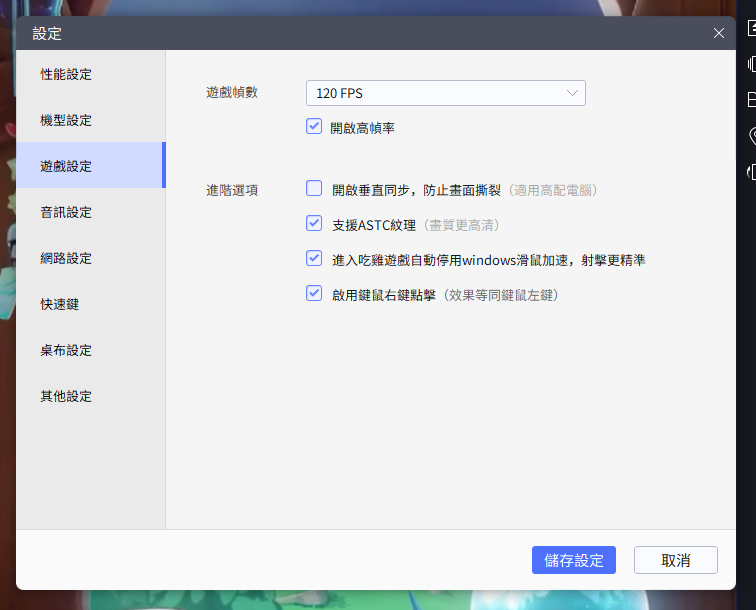Screen dimensions: 756x610
Task: Toggle 進入吃雞遊戲自動停用windows滑鼠加速 checkbox
Action: coord(314,258)
